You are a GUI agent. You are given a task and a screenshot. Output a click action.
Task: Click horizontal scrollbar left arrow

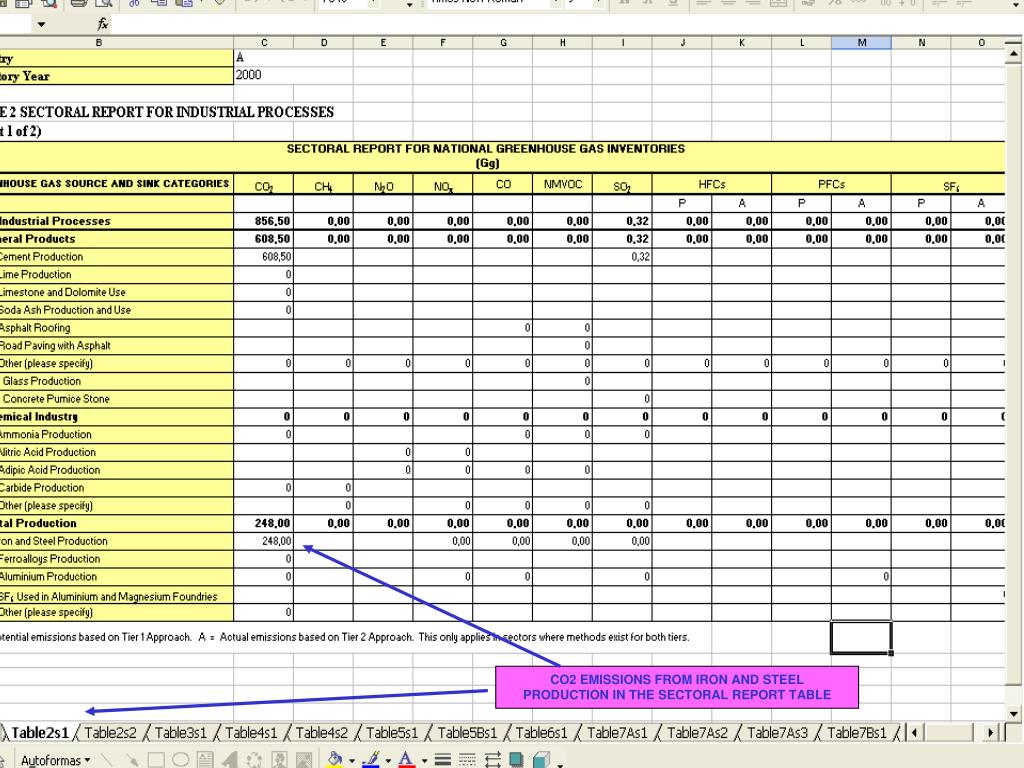point(914,733)
